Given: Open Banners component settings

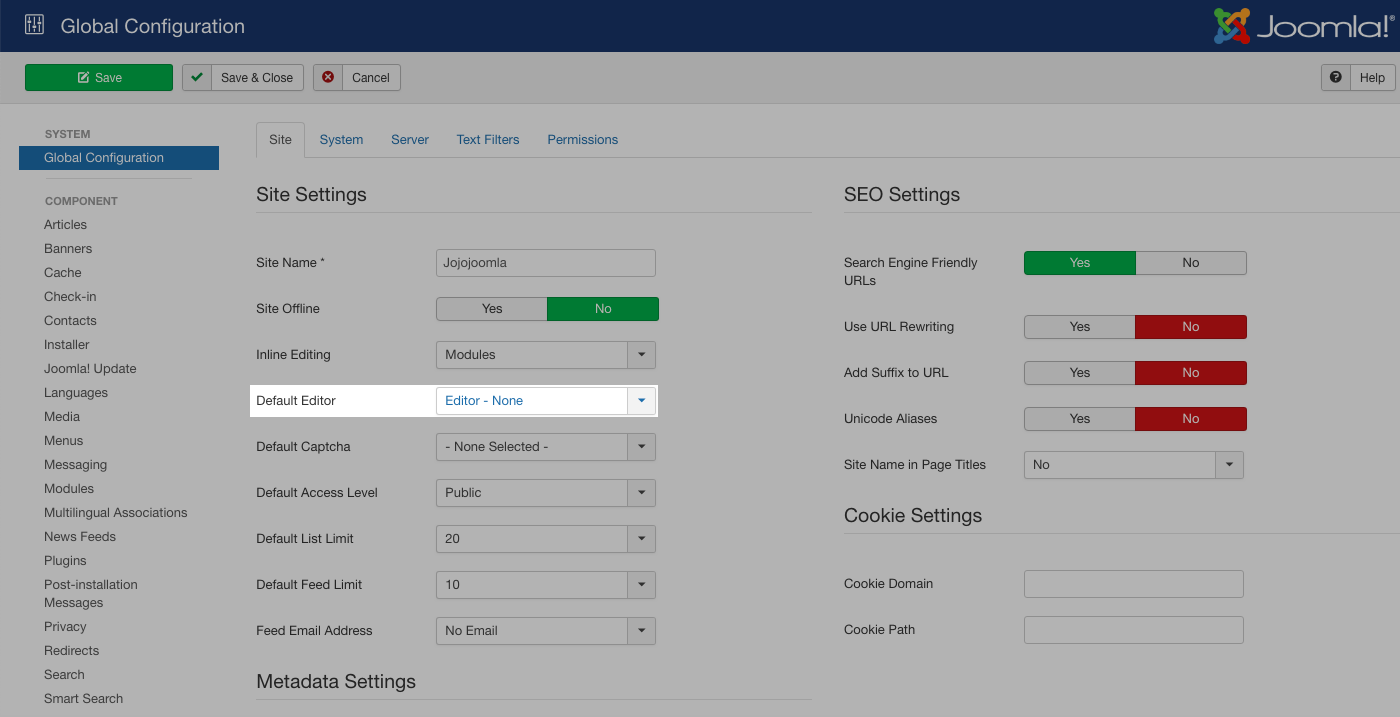Looking at the screenshot, I should point(68,249).
